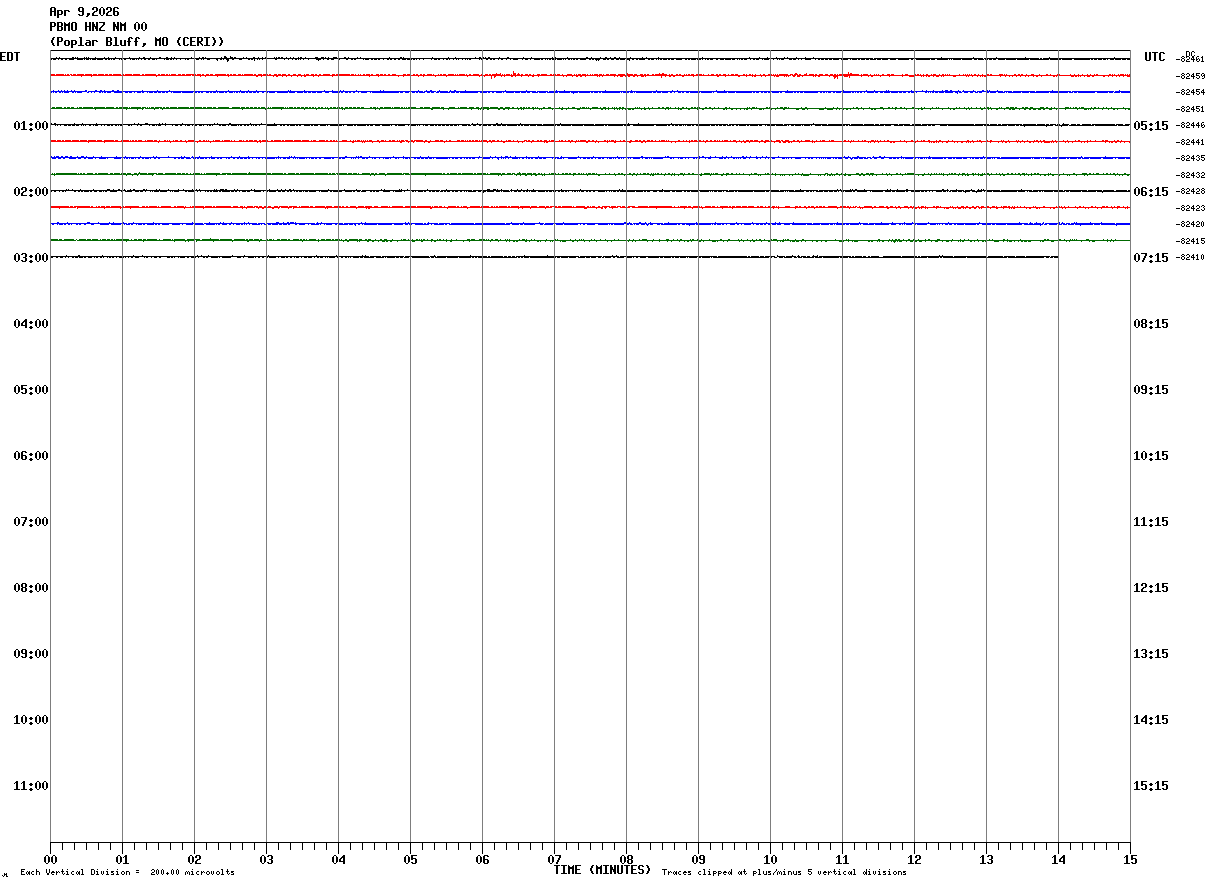Image resolution: width=1210 pixels, height=886 pixels.
Task: Click the "(Poplar Bluff, MO (CERI))" station name
Action: (x=137, y=42)
